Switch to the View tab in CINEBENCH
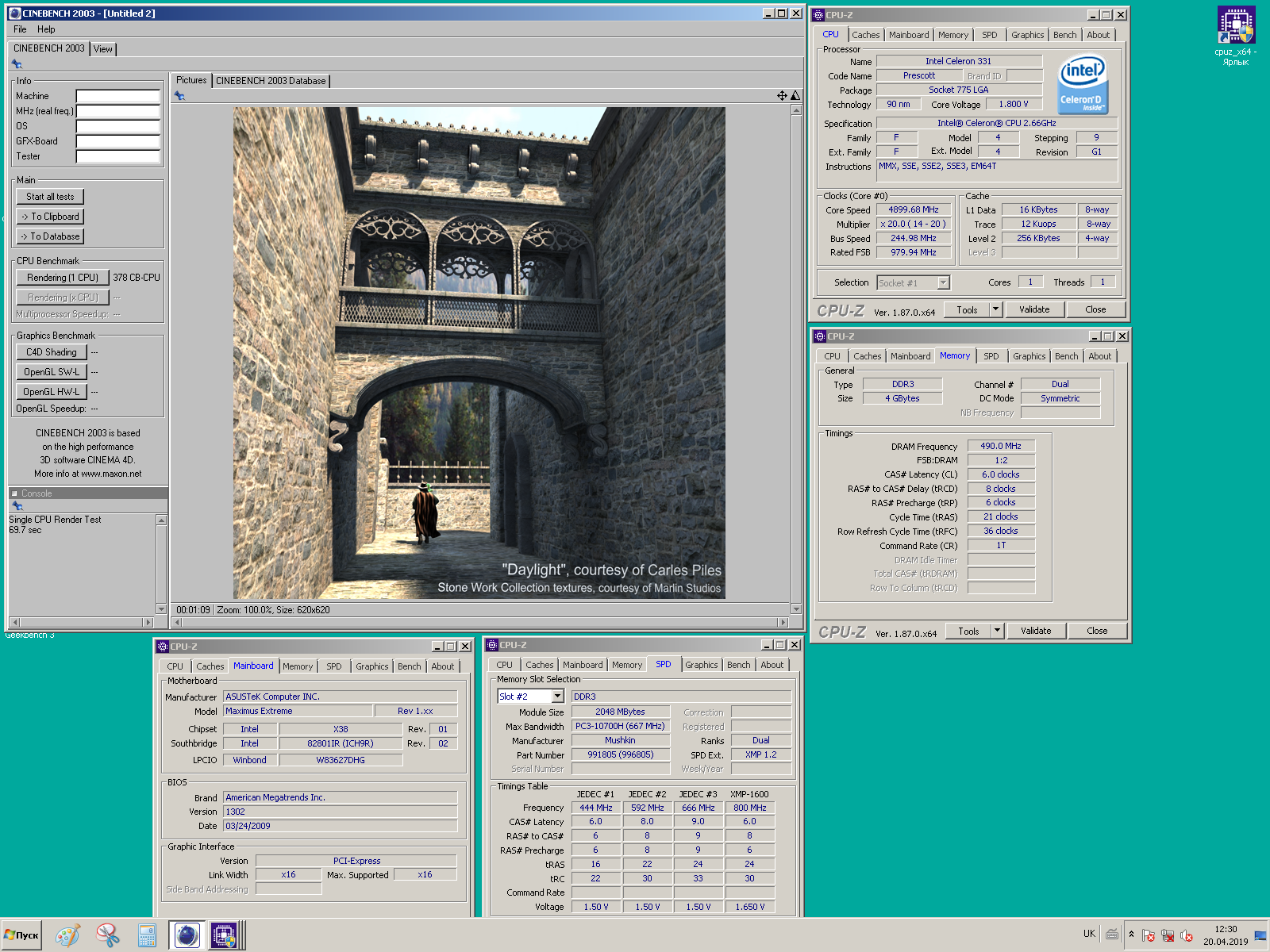This screenshot has width=1270, height=952. (x=103, y=49)
